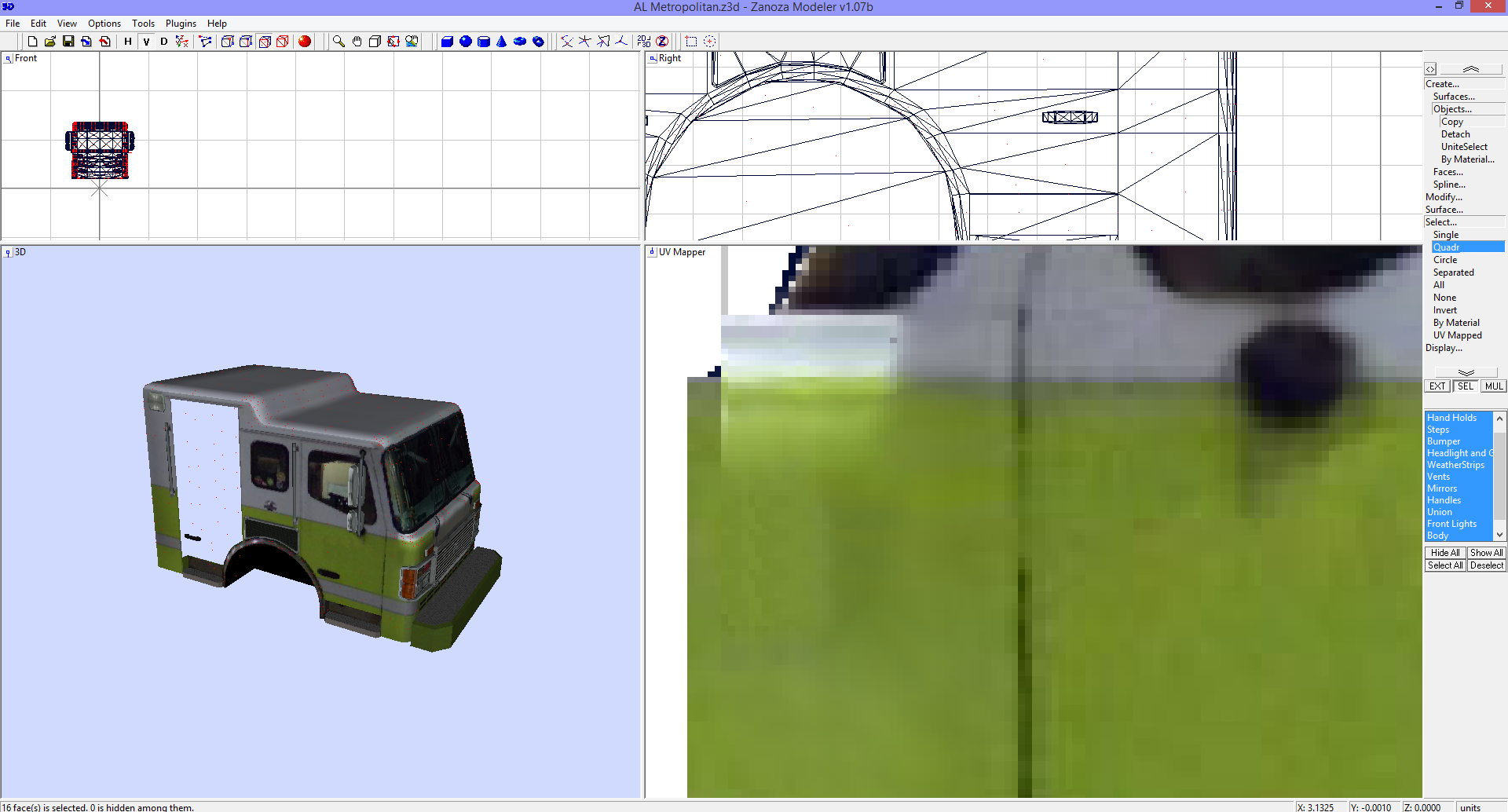Open the Tools menu
The width and height of the screenshot is (1508, 812).
(143, 24)
